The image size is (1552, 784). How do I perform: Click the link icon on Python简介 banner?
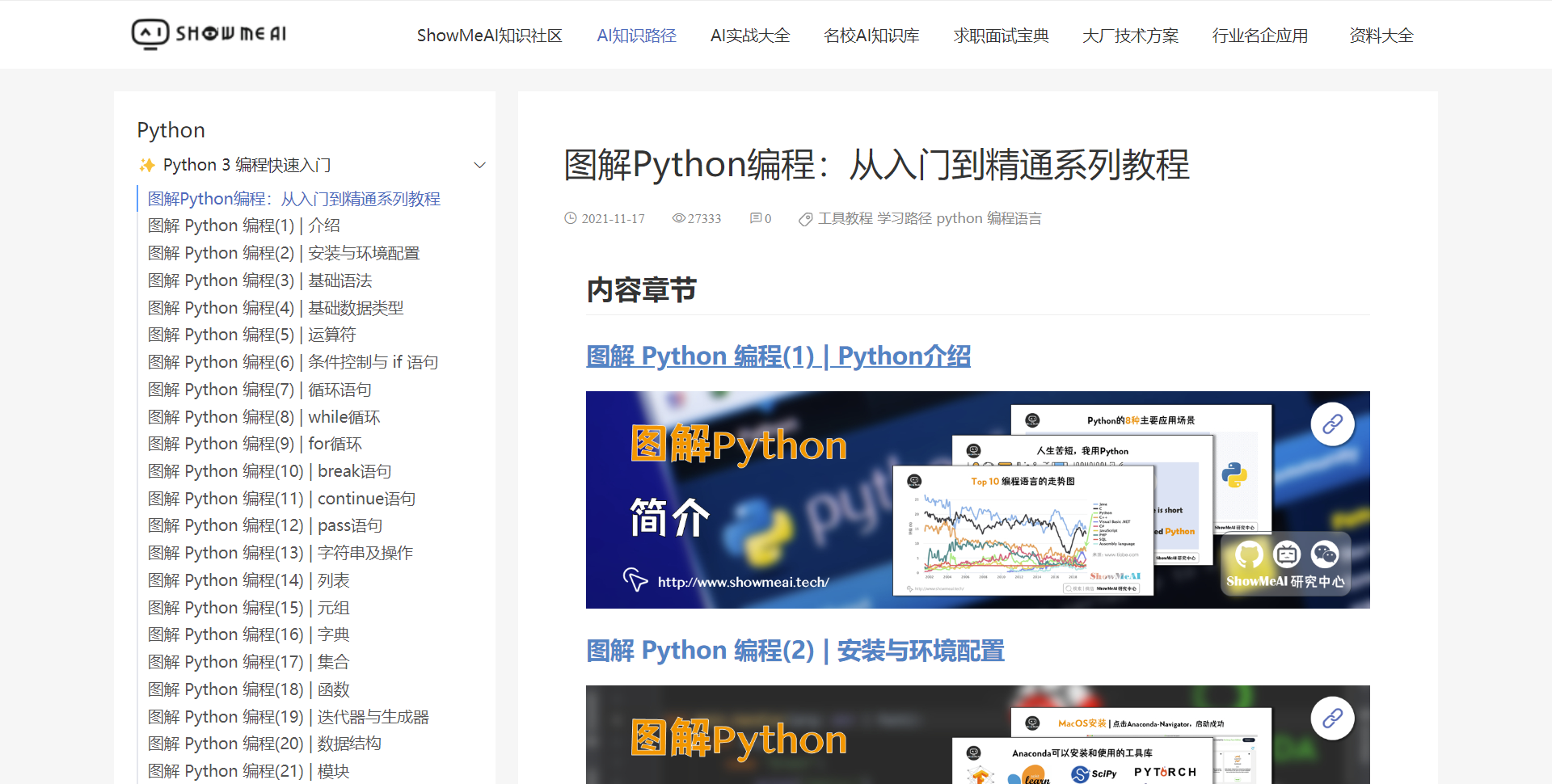click(x=1332, y=424)
